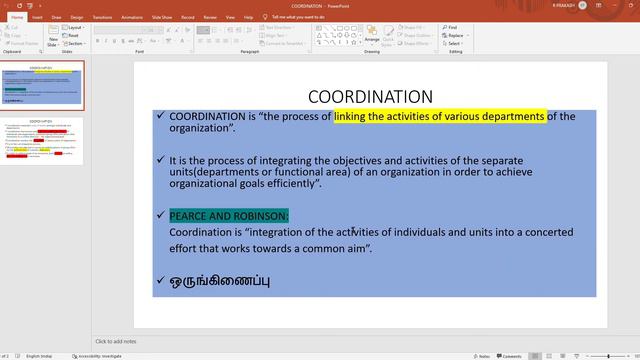Open the View tab
The width and height of the screenshot is (640, 360).
[230, 18]
